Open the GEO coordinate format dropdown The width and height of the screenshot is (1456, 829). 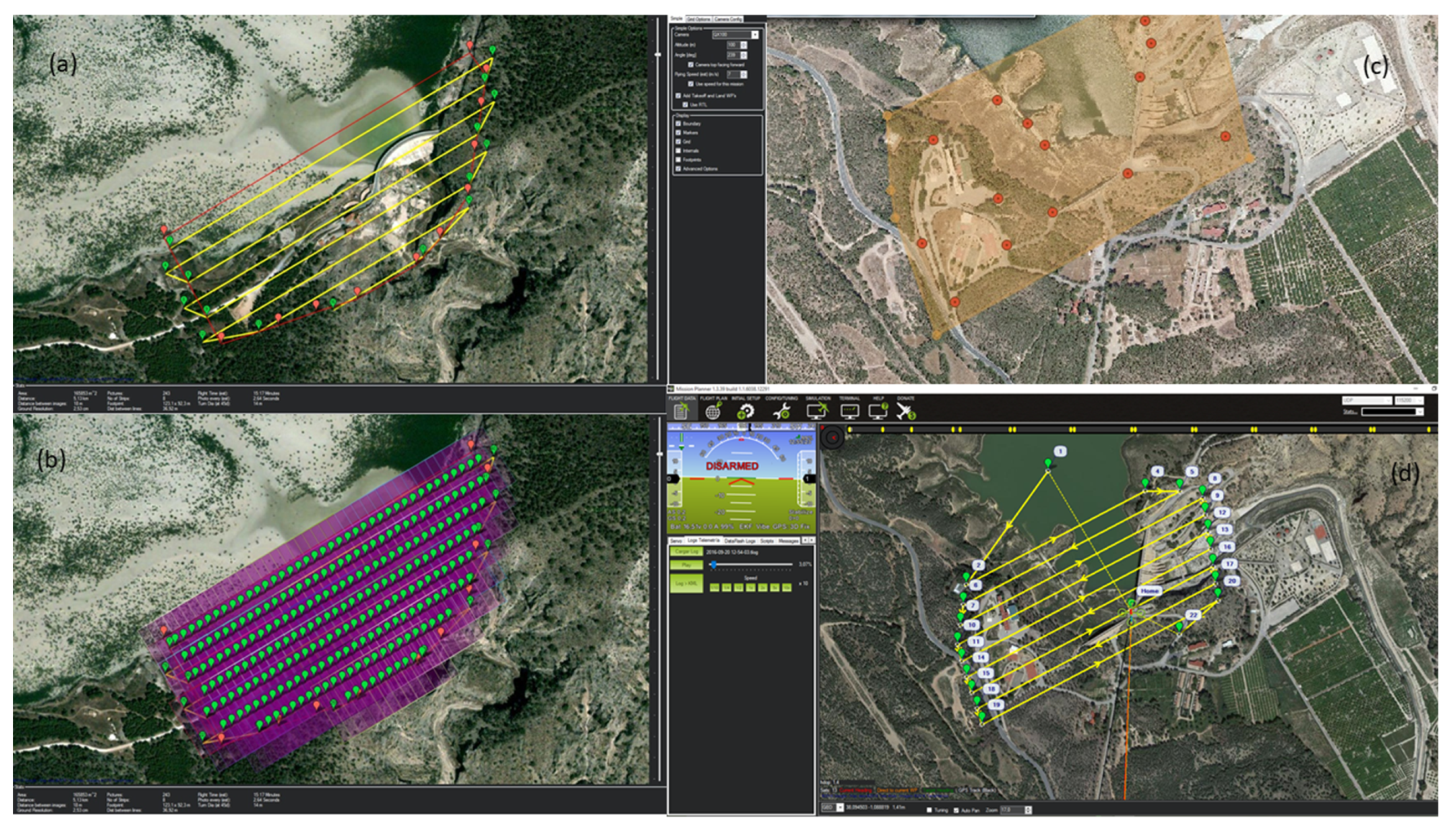840,809
